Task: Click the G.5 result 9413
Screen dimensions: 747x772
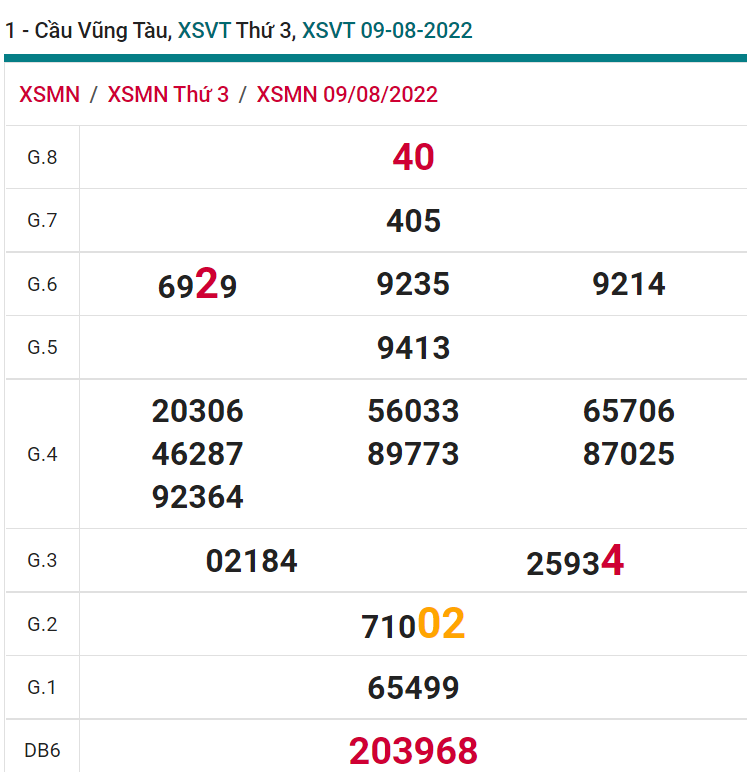Action: tap(413, 348)
